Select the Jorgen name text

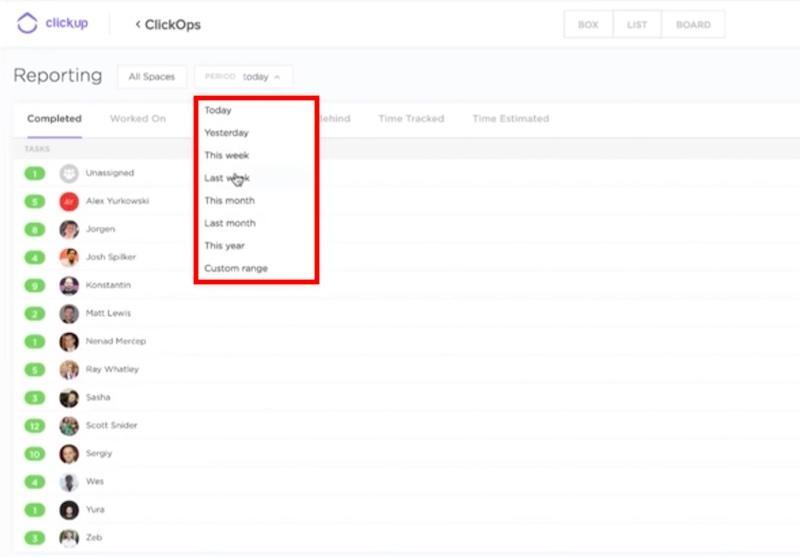[100, 229]
